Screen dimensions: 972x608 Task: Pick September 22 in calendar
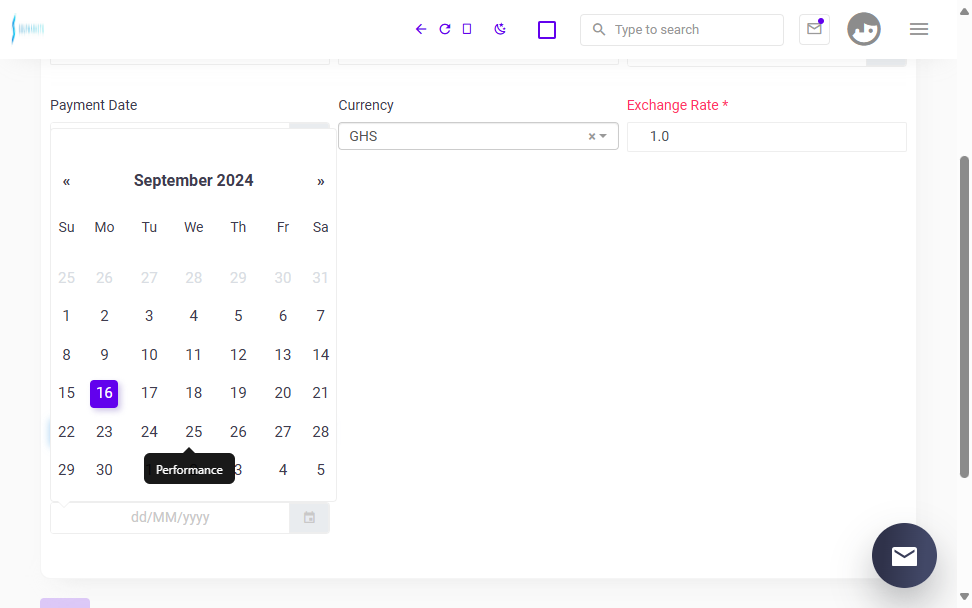(66, 431)
